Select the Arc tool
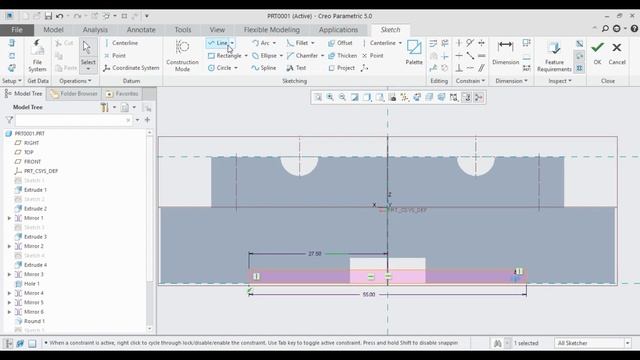 (261, 43)
